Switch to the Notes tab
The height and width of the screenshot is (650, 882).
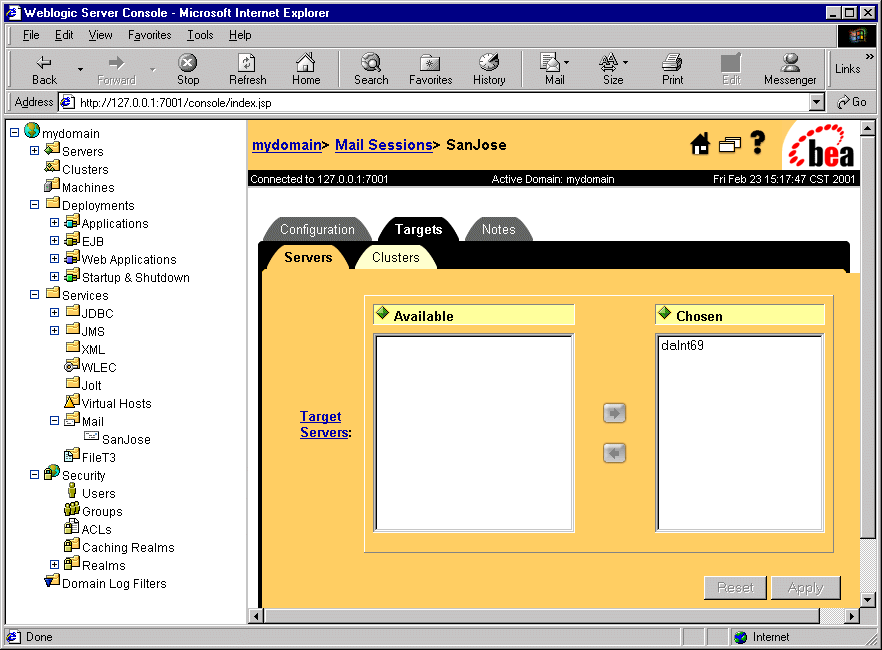pos(498,229)
